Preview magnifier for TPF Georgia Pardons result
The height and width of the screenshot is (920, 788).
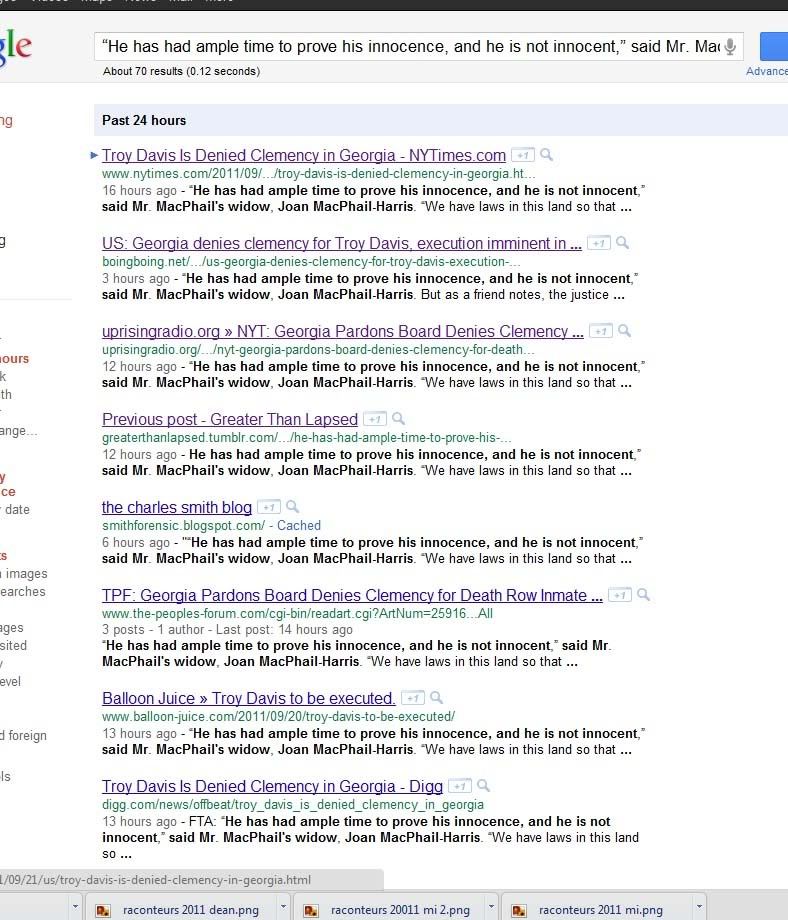click(x=644, y=594)
